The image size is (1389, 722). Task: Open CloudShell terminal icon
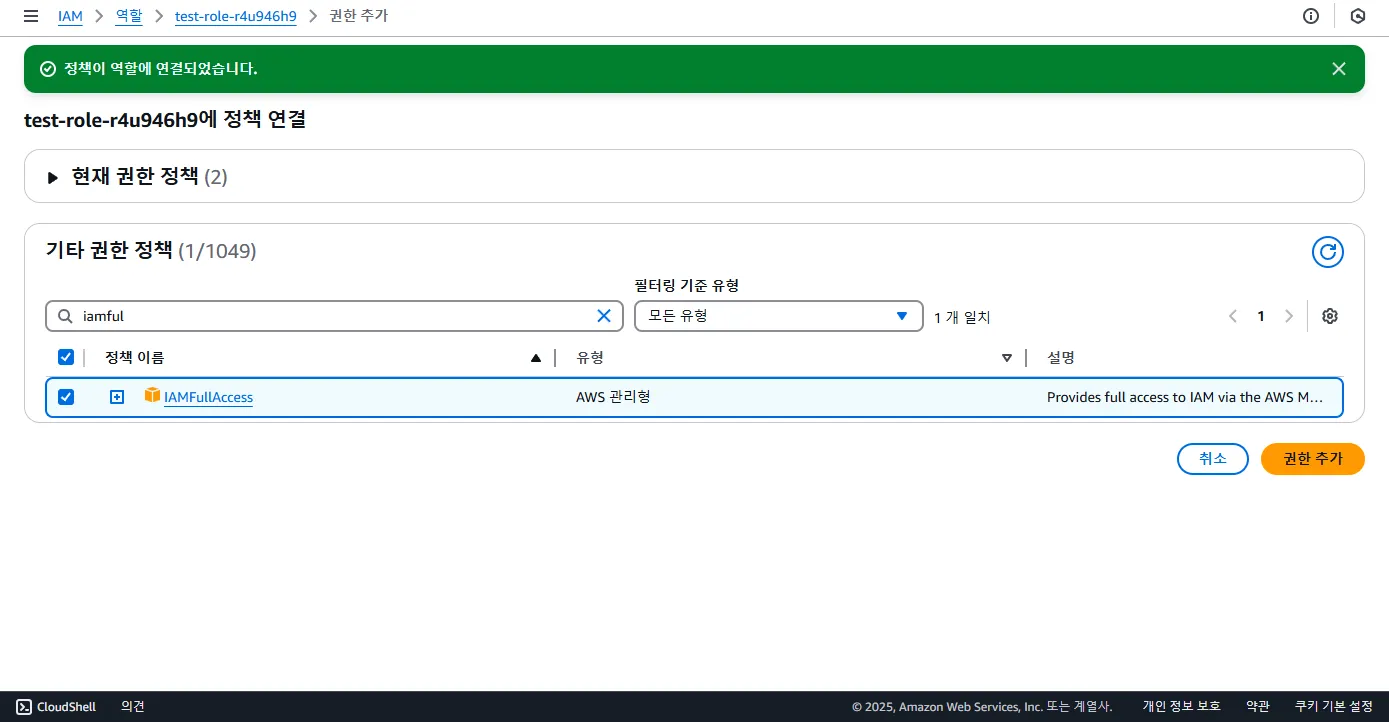coord(24,707)
